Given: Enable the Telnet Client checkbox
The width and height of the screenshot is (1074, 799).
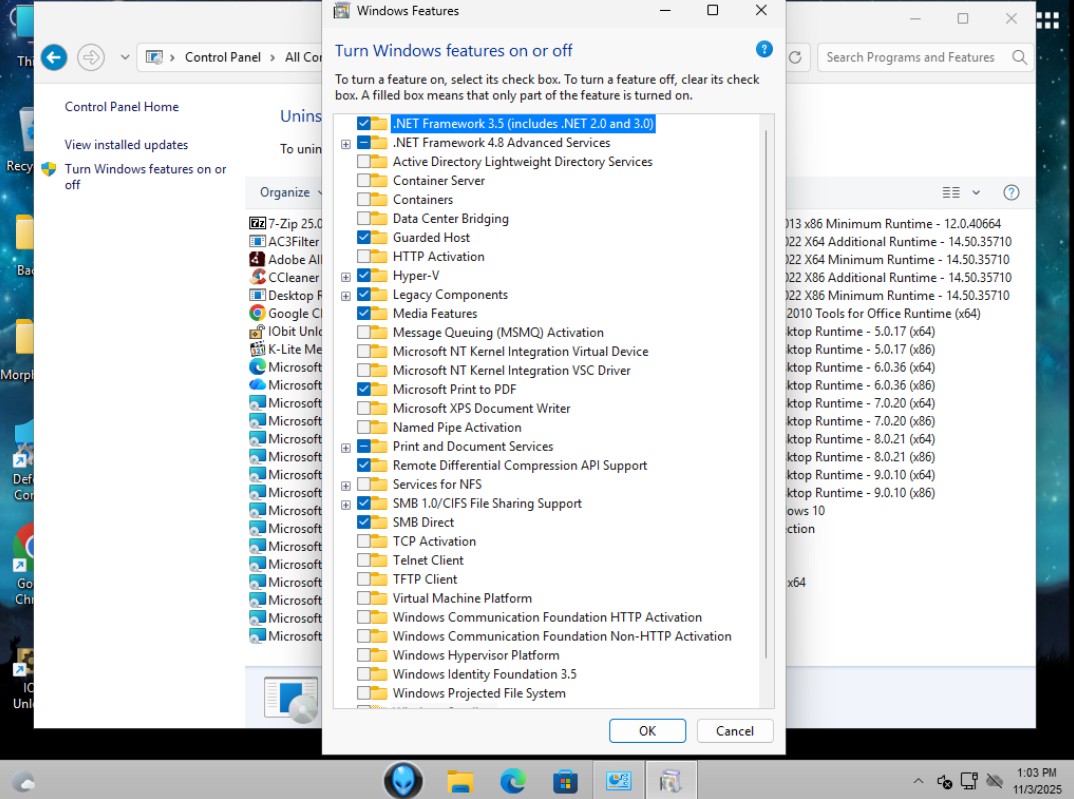Looking at the screenshot, I should [x=364, y=560].
